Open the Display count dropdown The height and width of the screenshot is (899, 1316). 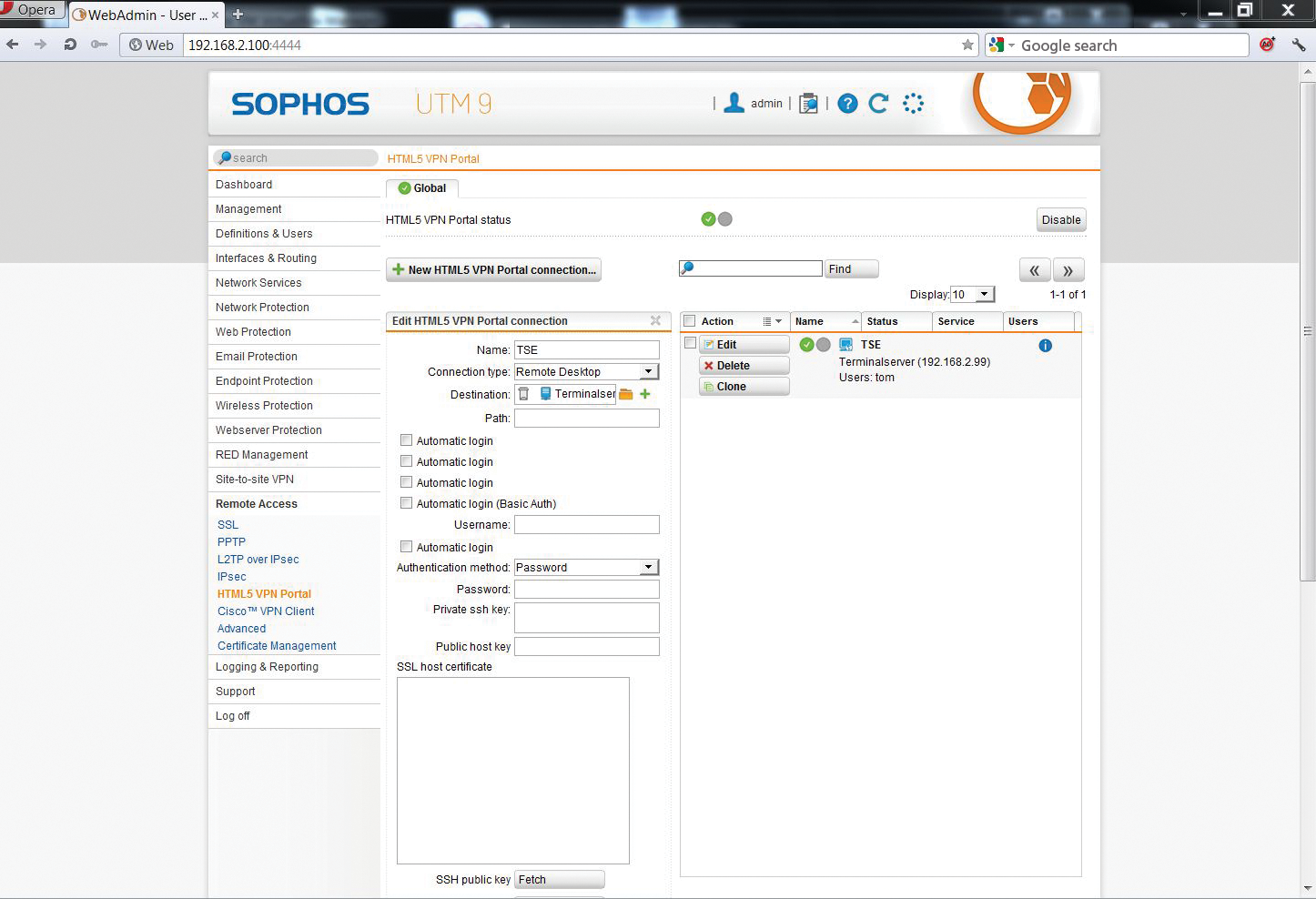click(x=973, y=294)
